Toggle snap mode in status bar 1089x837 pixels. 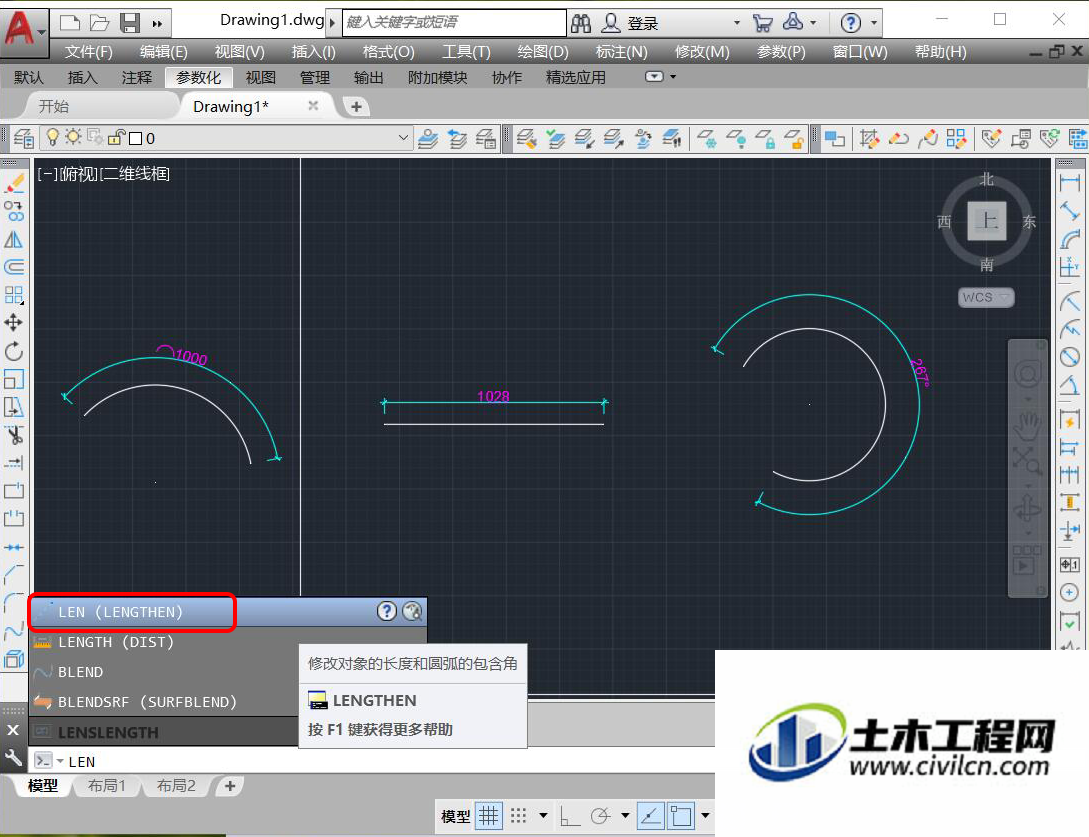click(x=519, y=815)
